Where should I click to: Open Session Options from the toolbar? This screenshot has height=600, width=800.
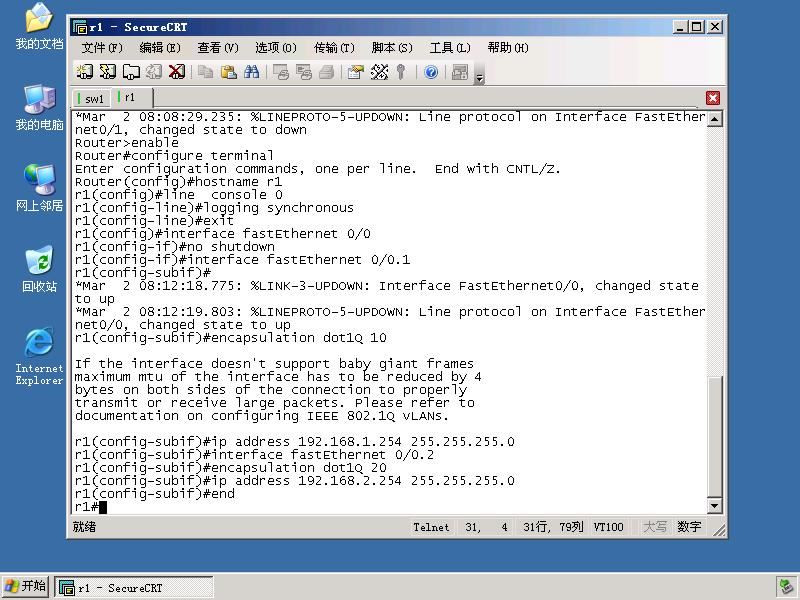(x=356, y=72)
